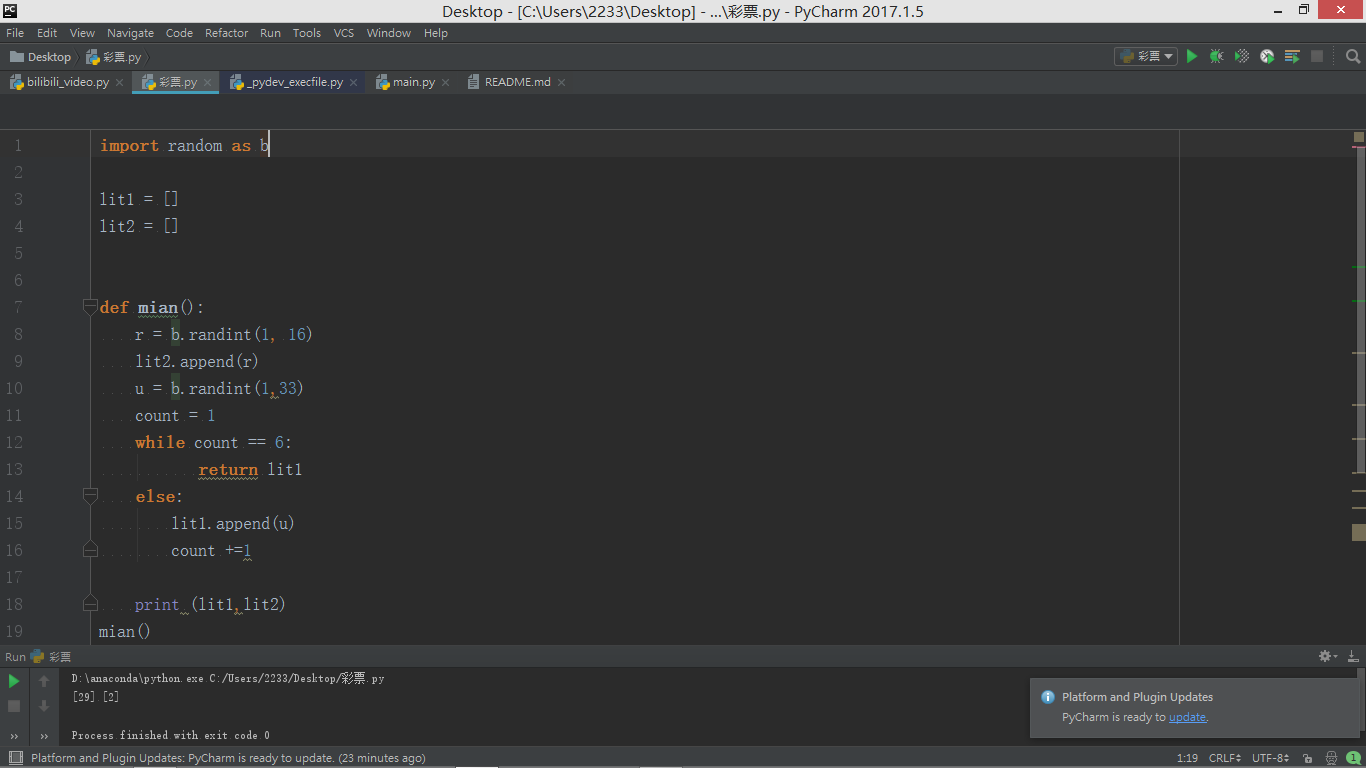The image size is (1366, 768).
Task: Open the run configuration dropdown 彩票
Action: 1146,57
